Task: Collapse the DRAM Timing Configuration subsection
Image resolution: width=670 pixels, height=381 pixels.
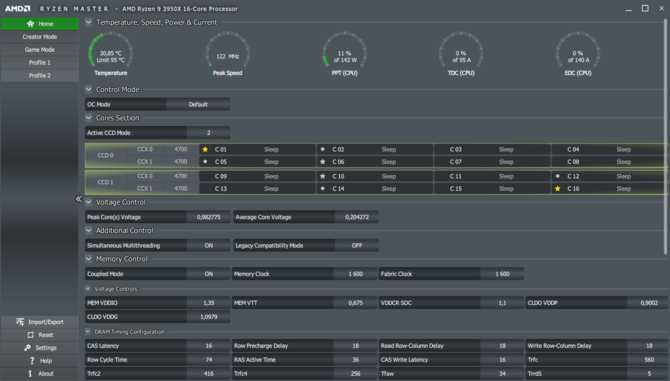Action: (88, 331)
